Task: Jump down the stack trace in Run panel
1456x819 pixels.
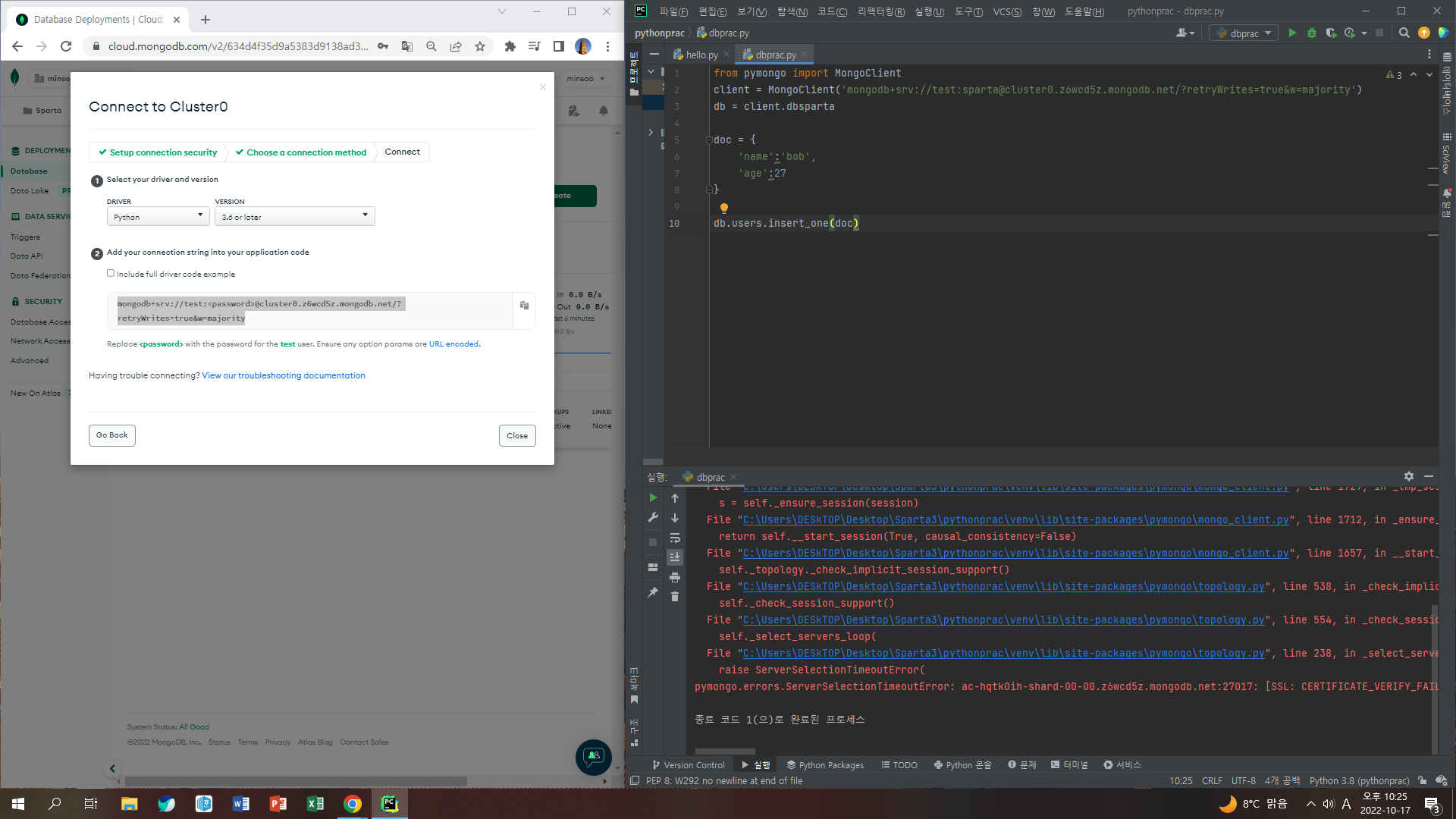Action: point(675,518)
